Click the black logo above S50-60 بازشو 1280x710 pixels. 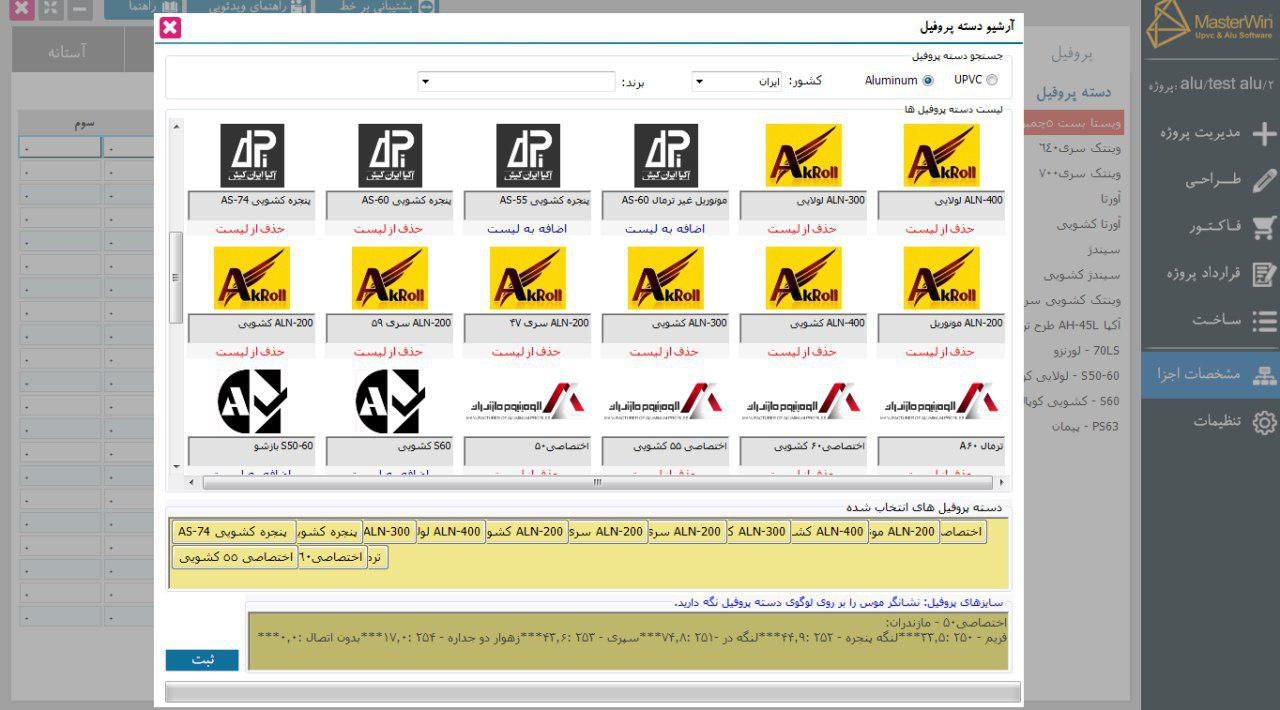coord(252,401)
